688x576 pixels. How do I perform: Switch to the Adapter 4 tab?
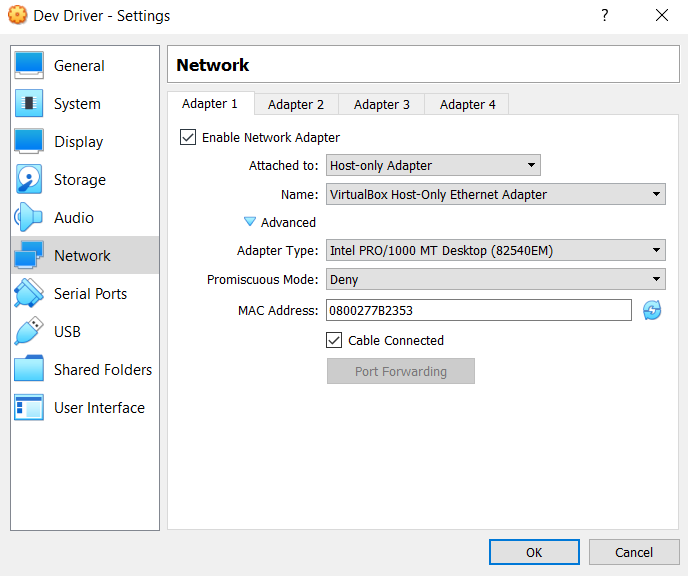pyautogui.click(x=468, y=104)
